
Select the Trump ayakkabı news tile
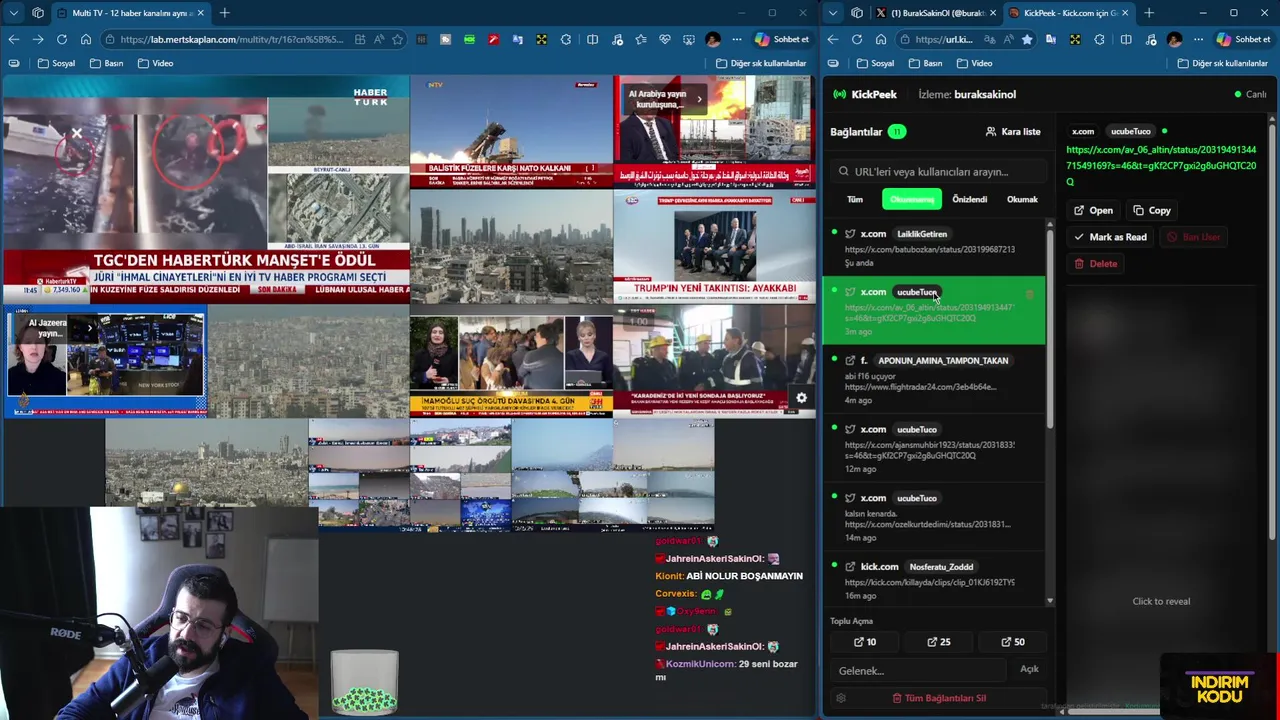pyautogui.click(x=714, y=246)
